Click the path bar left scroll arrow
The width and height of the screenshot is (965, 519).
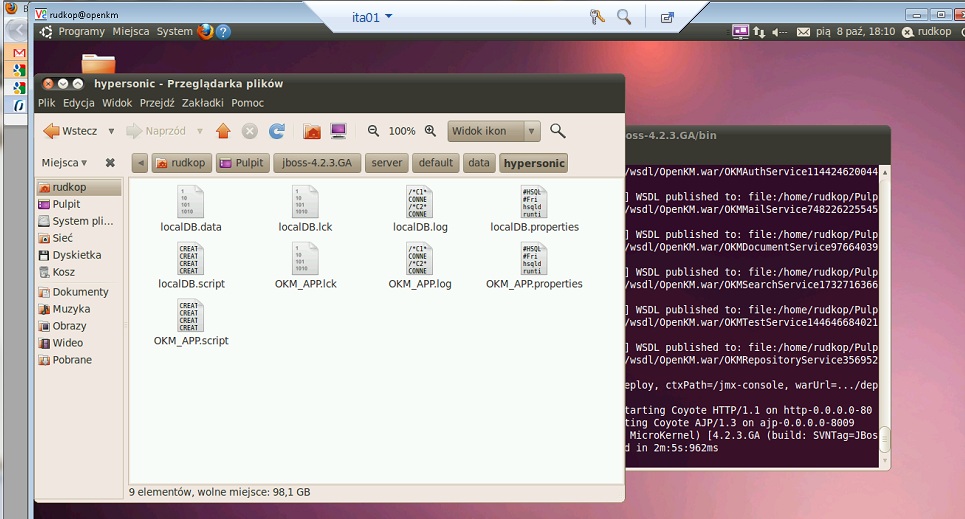click(x=140, y=163)
